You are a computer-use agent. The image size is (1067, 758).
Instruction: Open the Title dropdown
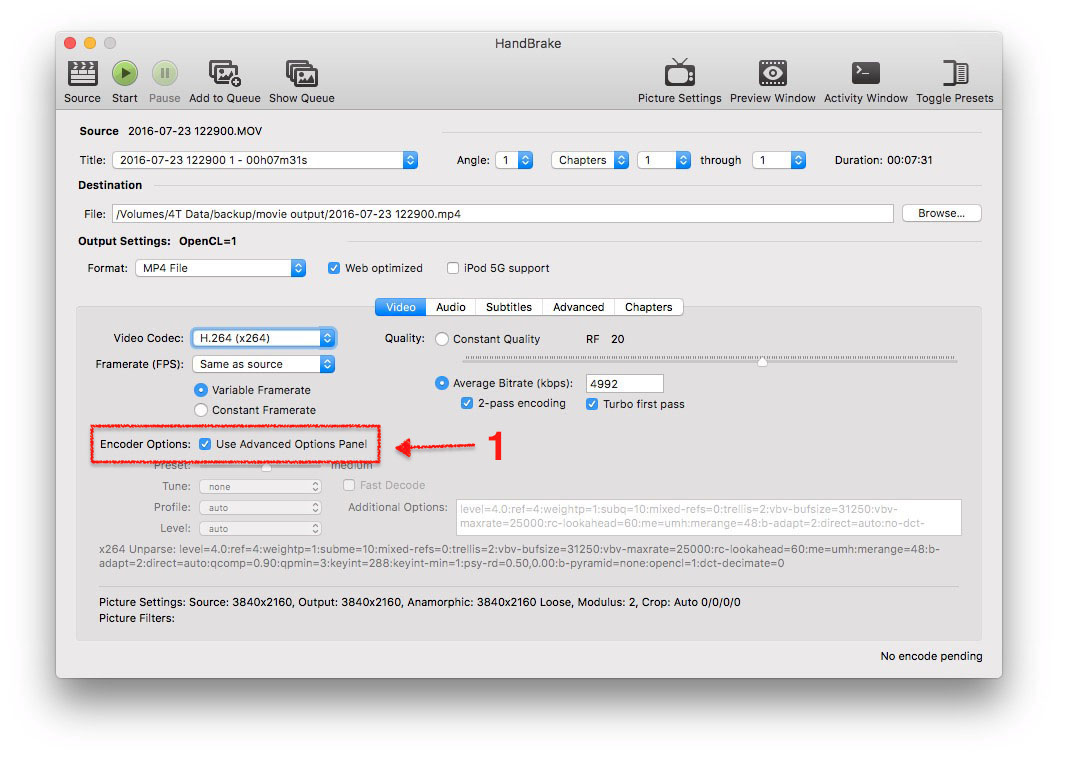[265, 160]
